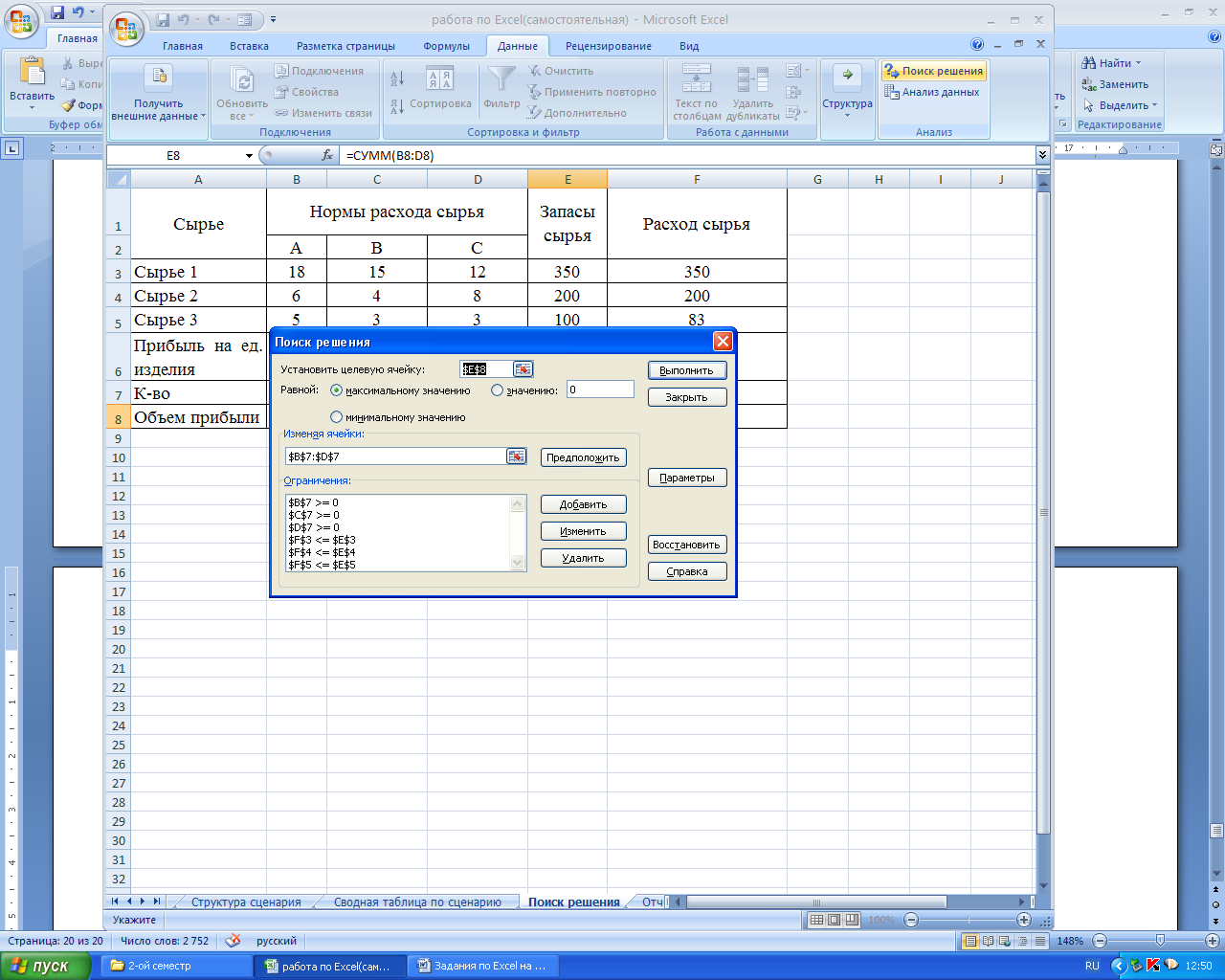Click the Save icon in Excel quick access toolbar
Screen dimensions: 1225x980
(x=163, y=19)
